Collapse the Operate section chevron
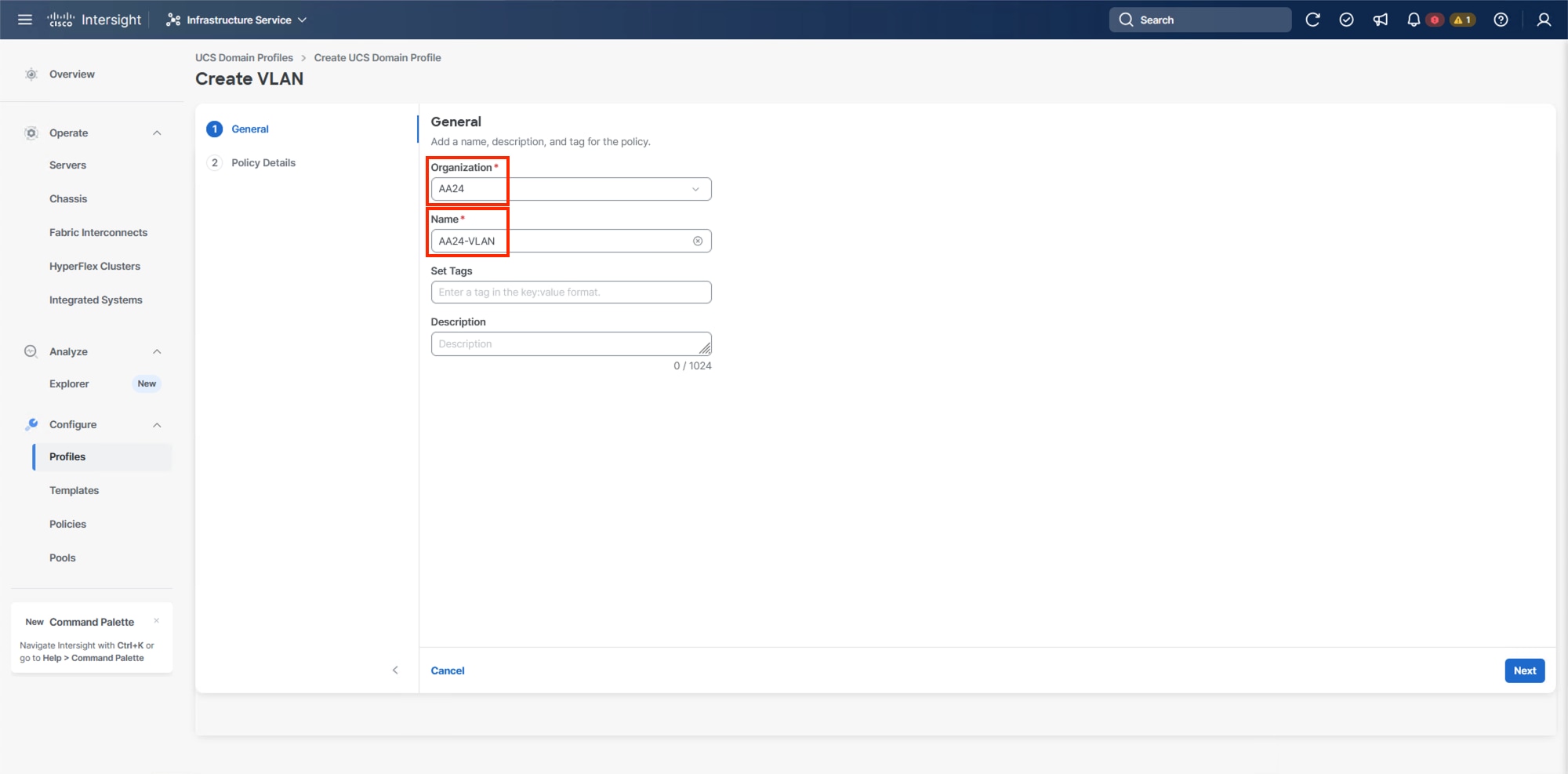 pos(156,133)
